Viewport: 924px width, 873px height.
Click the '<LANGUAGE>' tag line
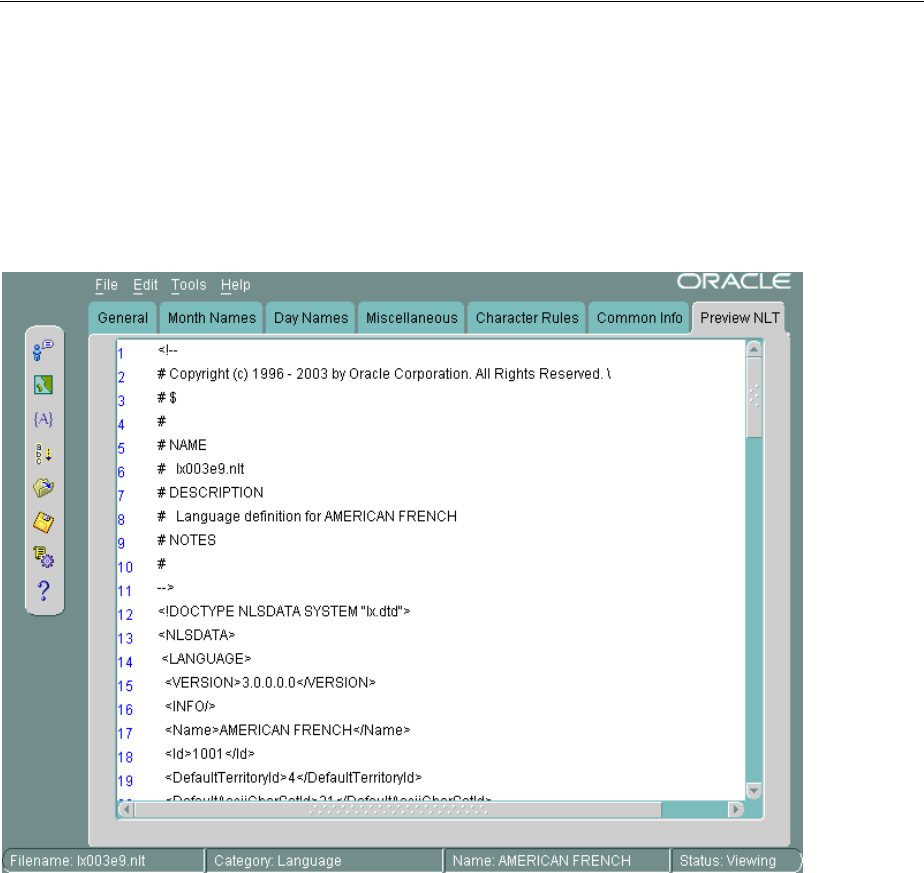206,659
